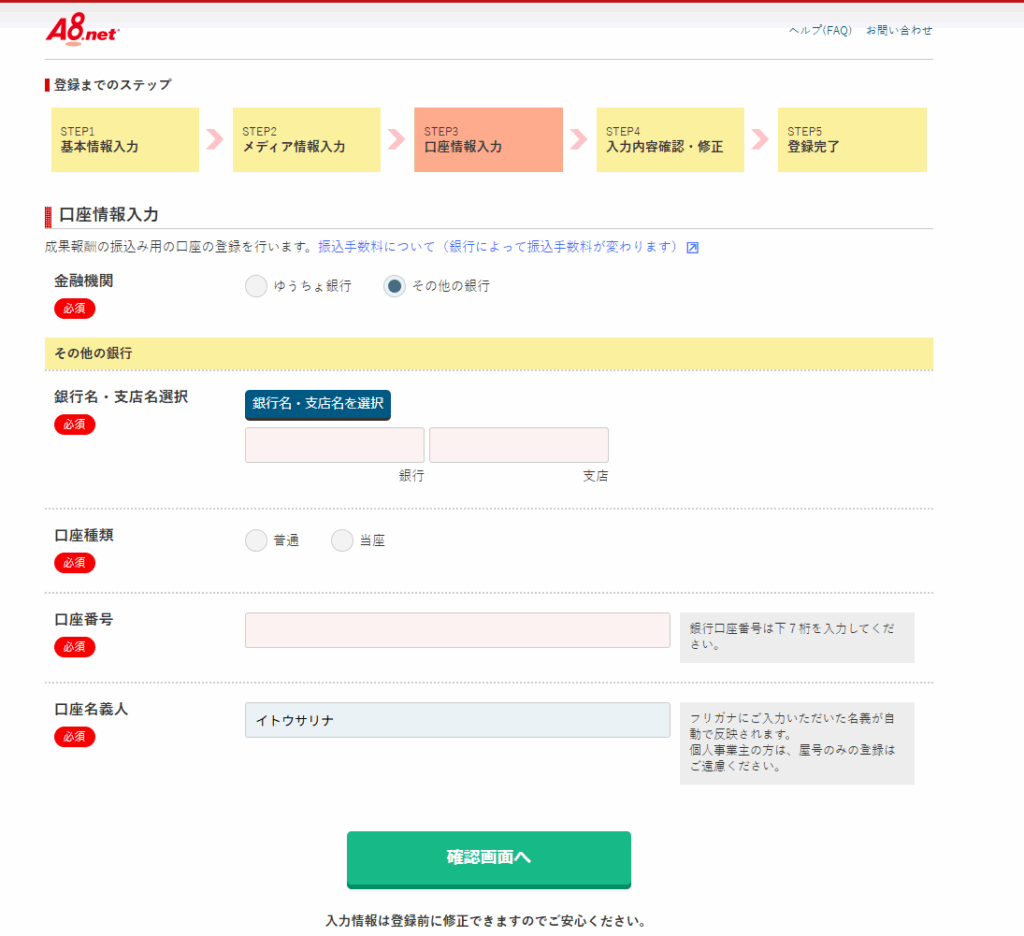Choose 普通 account type

click(257, 541)
